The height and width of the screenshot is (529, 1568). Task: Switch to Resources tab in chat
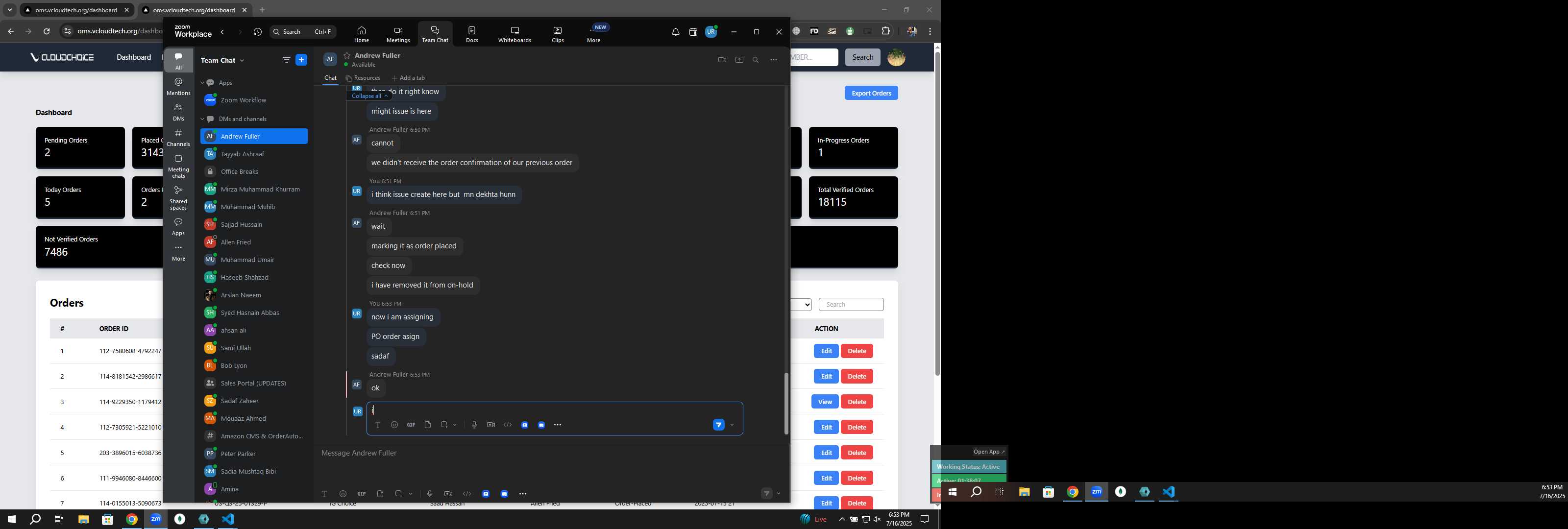[x=363, y=78]
